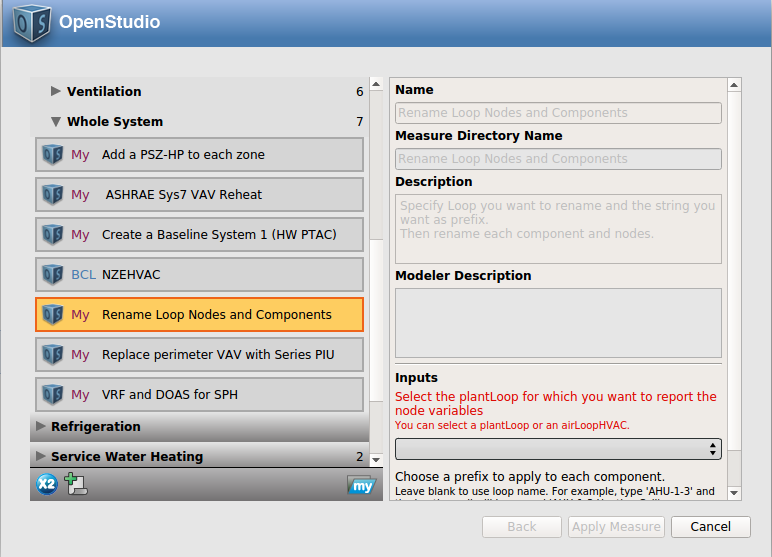The height and width of the screenshot is (557, 772).
Task: Click the Inputs heading
Action: 416,378
